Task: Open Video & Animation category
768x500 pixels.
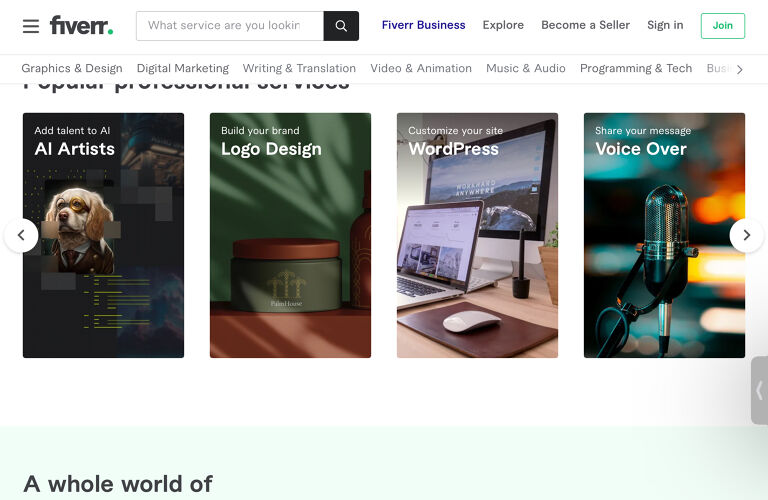Action: 421,68
